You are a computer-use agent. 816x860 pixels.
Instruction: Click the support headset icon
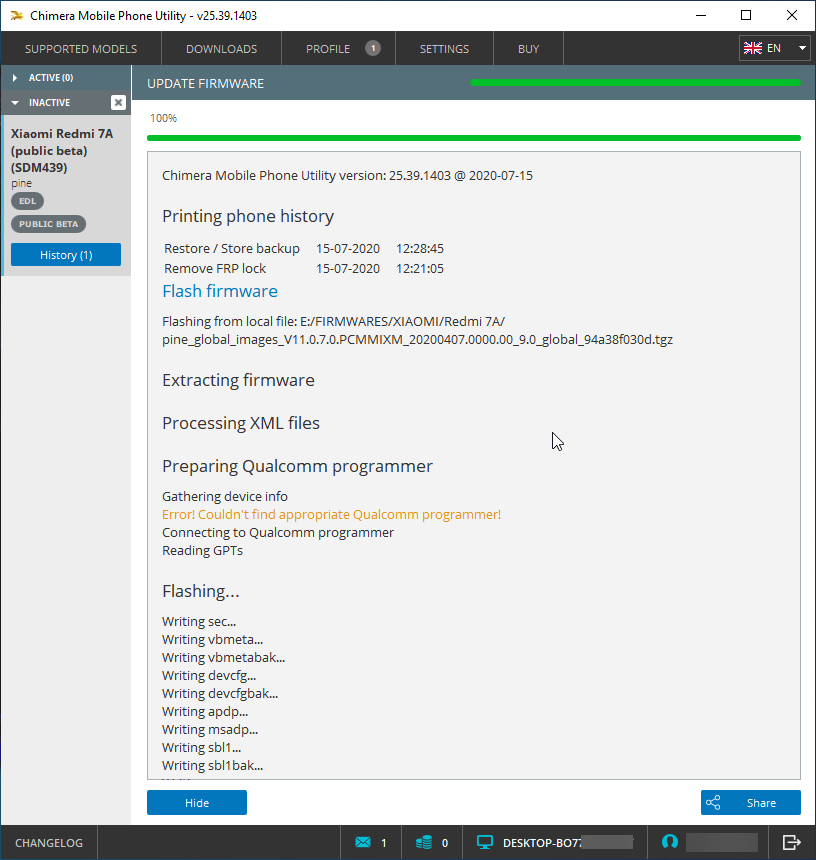(x=670, y=841)
